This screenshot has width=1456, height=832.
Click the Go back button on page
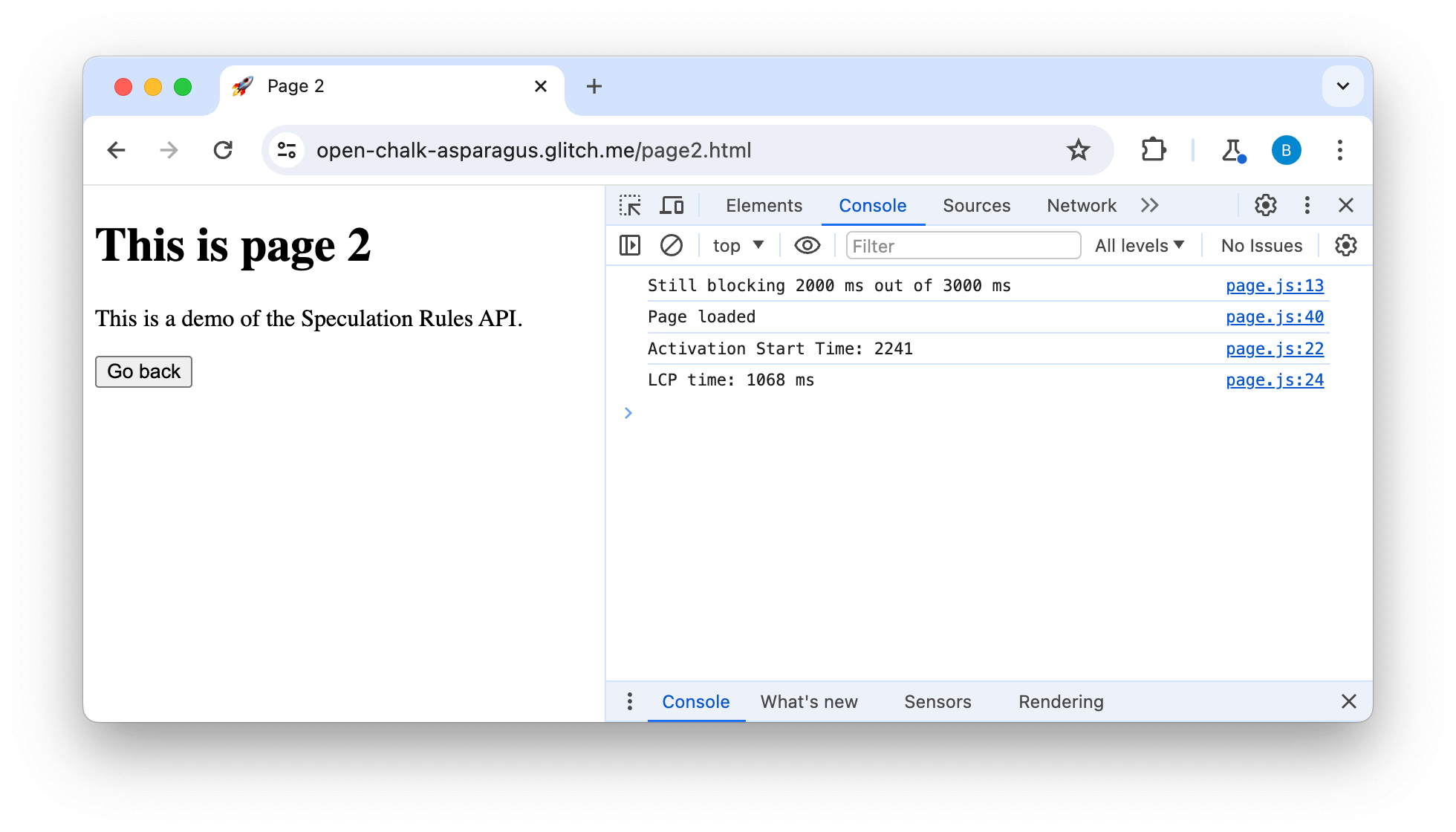point(144,371)
